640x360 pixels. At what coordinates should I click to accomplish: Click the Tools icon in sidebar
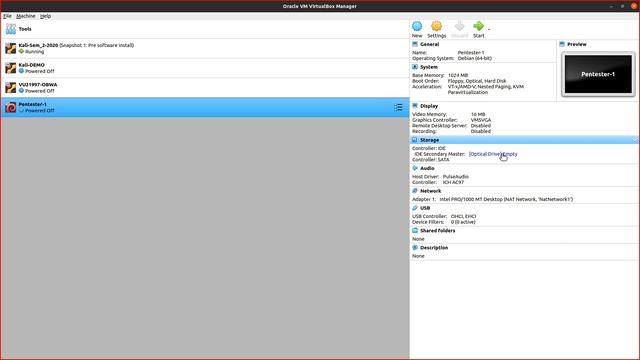pyautogui.click(x=11, y=29)
